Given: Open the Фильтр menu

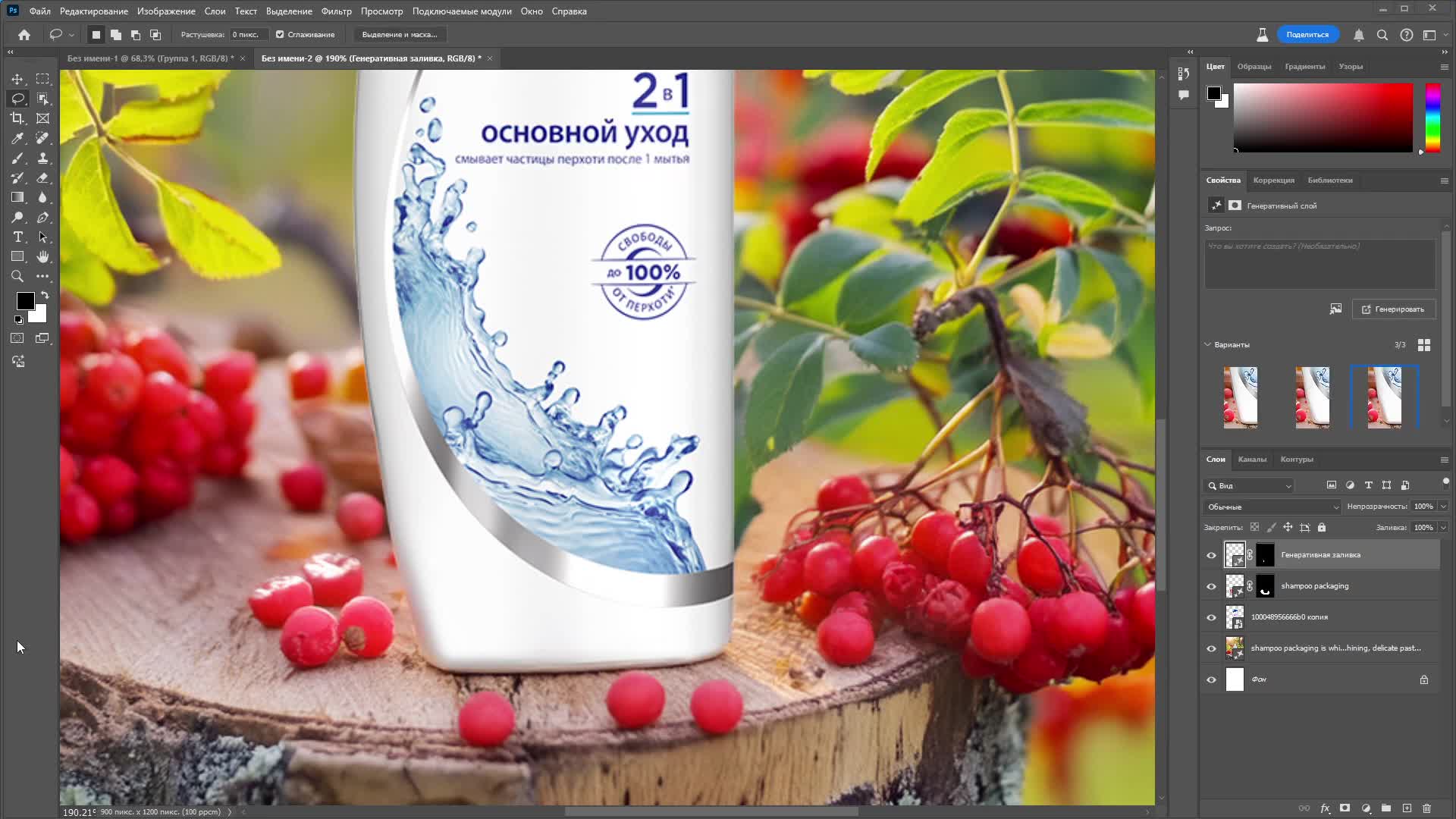Looking at the screenshot, I should pyautogui.click(x=336, y=11).
